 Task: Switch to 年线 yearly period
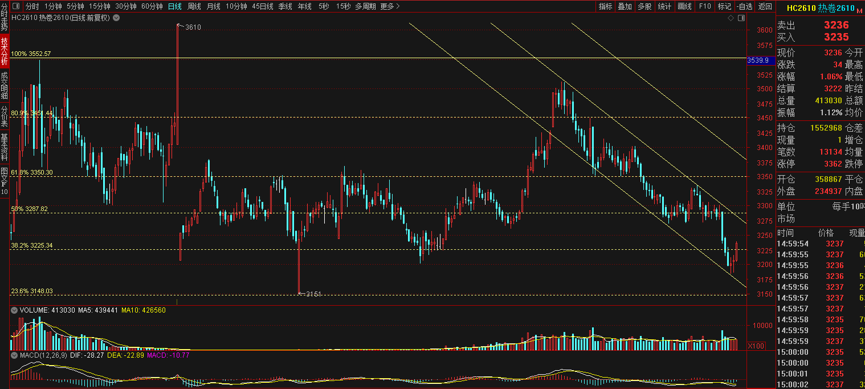[x=304, y=7]
